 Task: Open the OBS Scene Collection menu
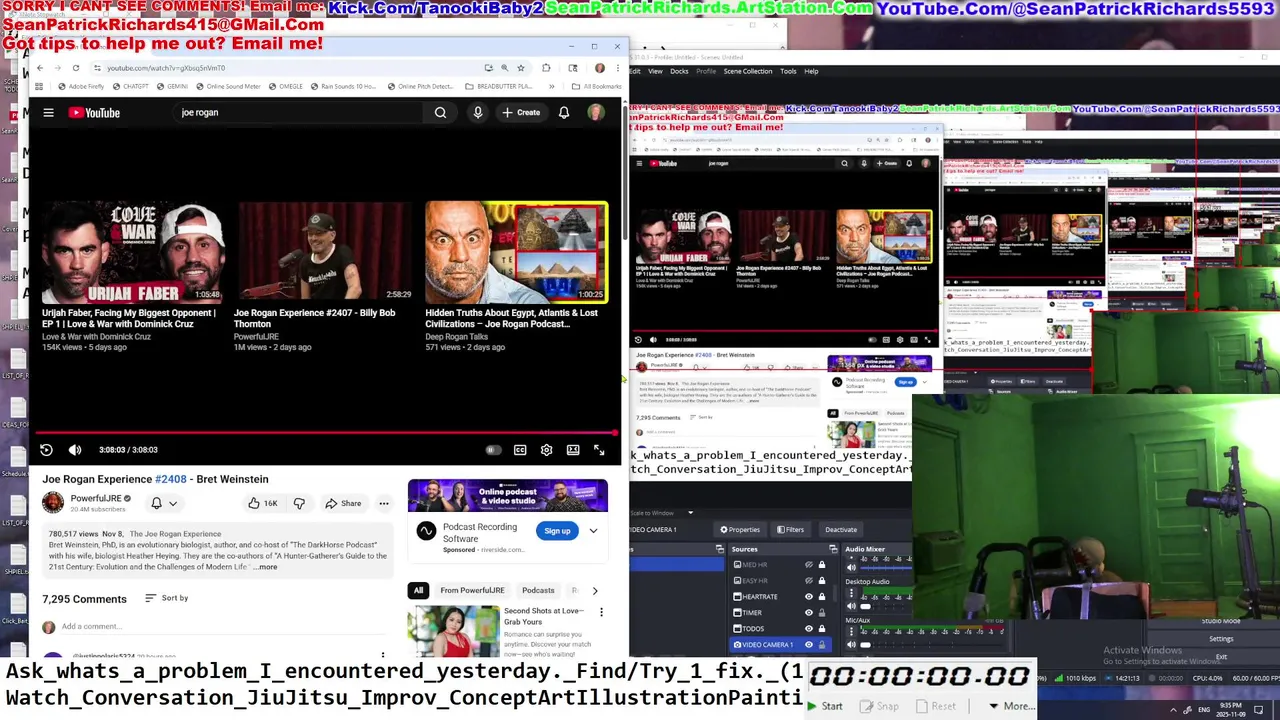[748, 71]
